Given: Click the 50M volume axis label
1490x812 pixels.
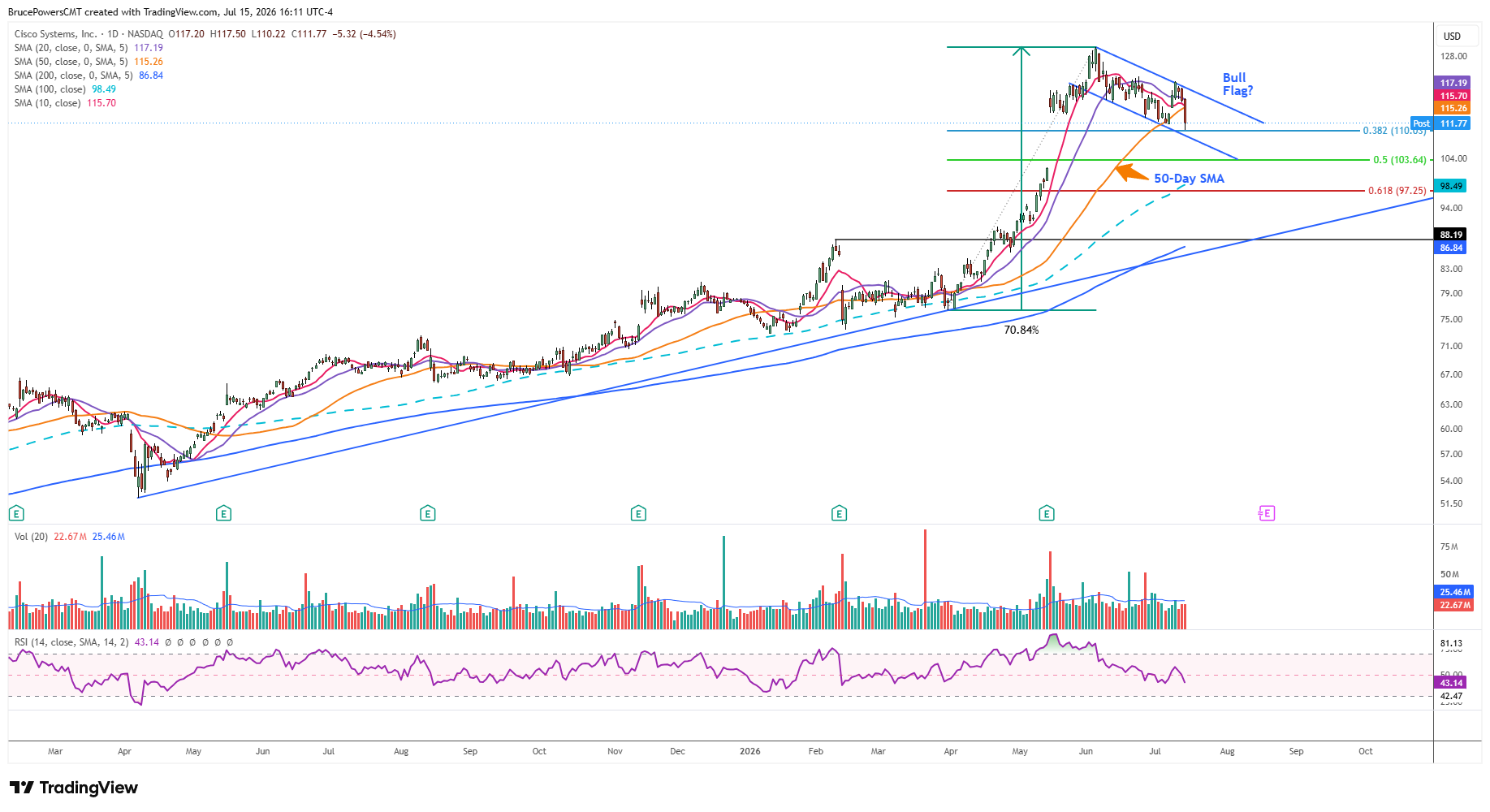Looking at the screenshot, I should click(1449, 574).
